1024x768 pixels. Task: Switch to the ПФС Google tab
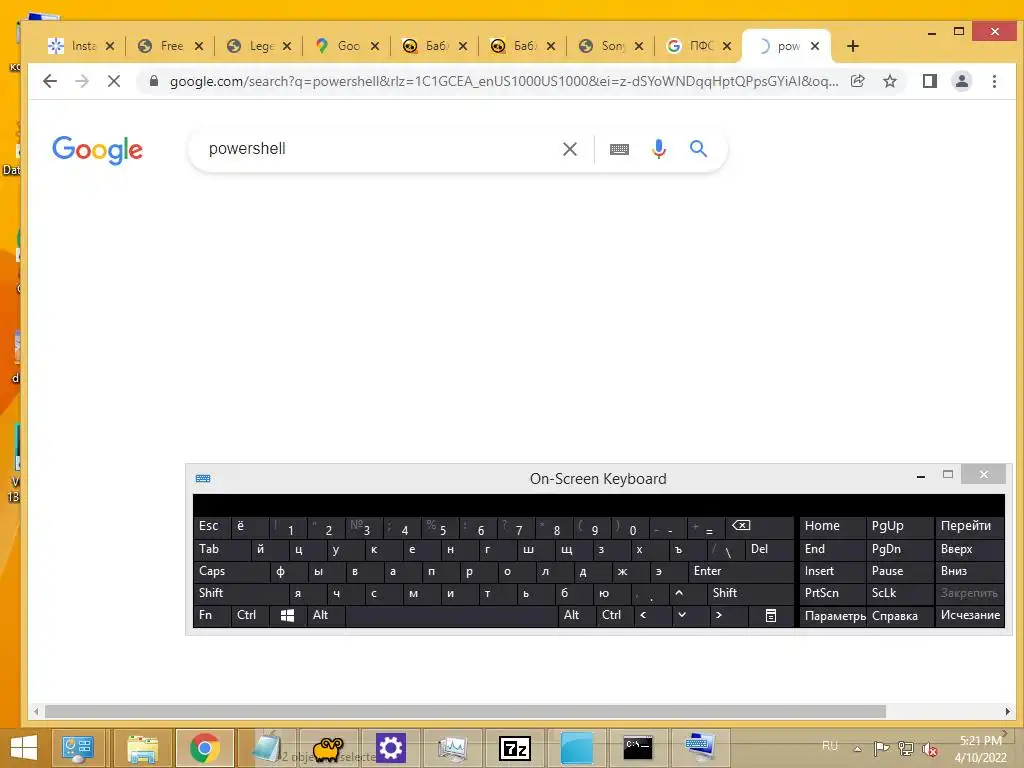(700, 46)
